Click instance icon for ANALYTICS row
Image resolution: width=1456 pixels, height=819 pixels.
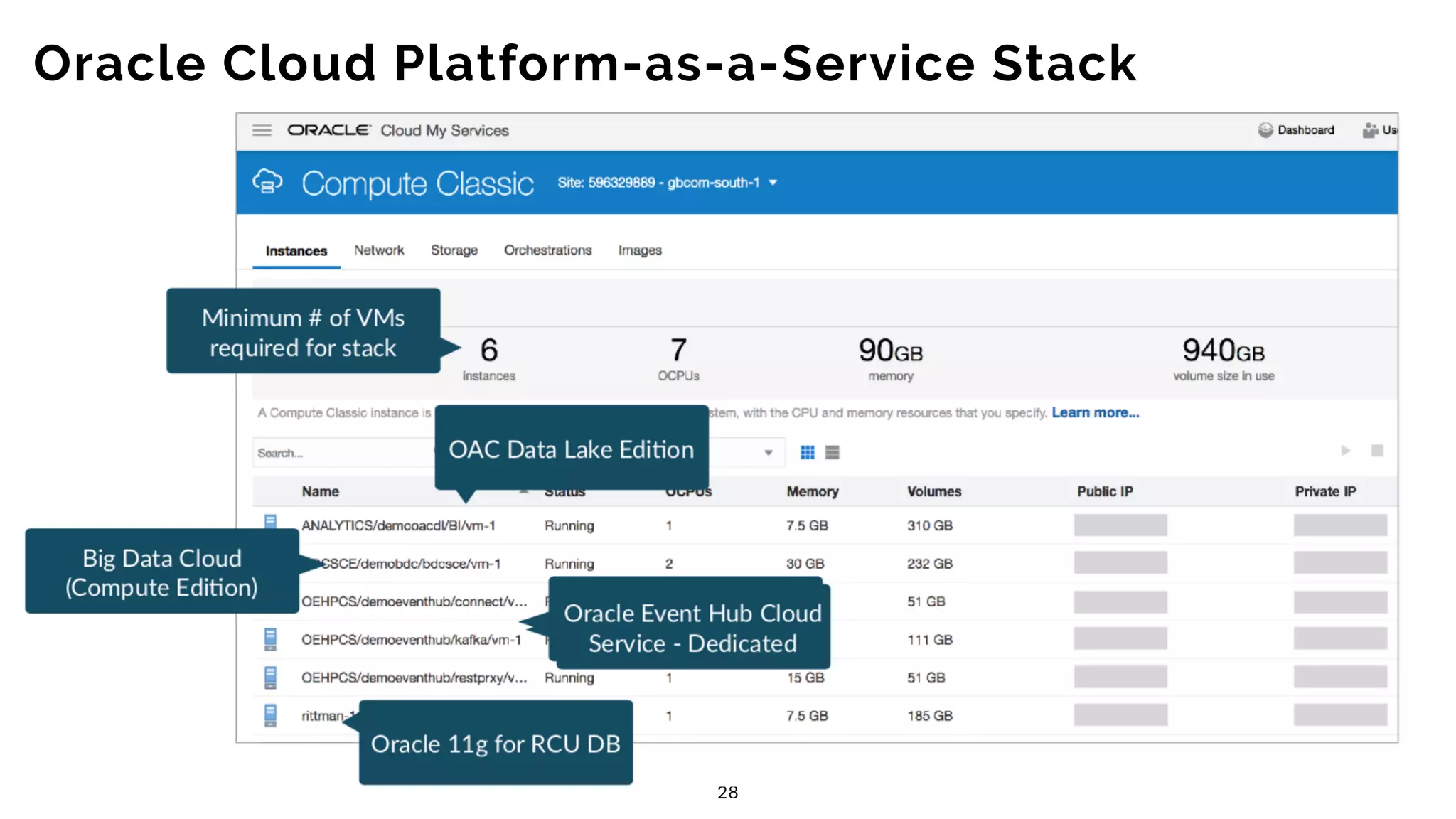(x=270, y=521)
